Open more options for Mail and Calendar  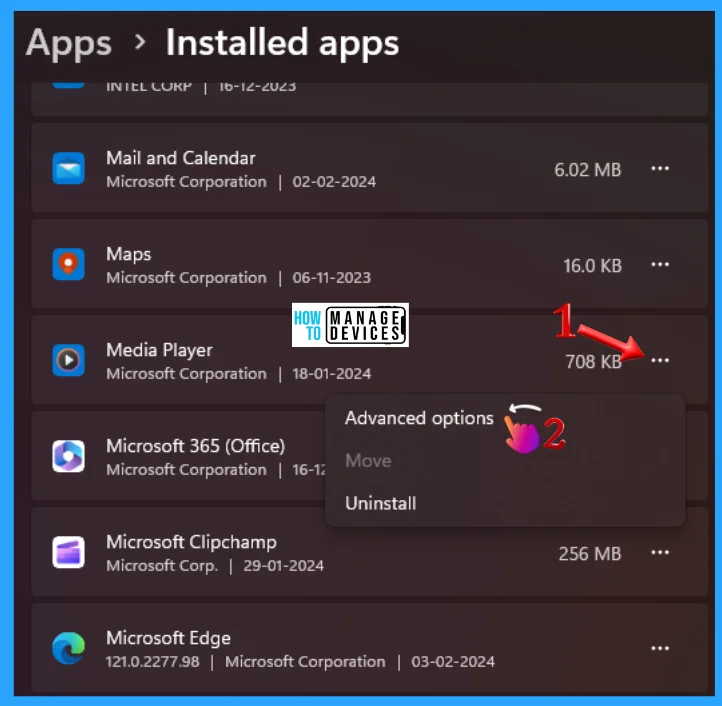[x=660, y=169]
